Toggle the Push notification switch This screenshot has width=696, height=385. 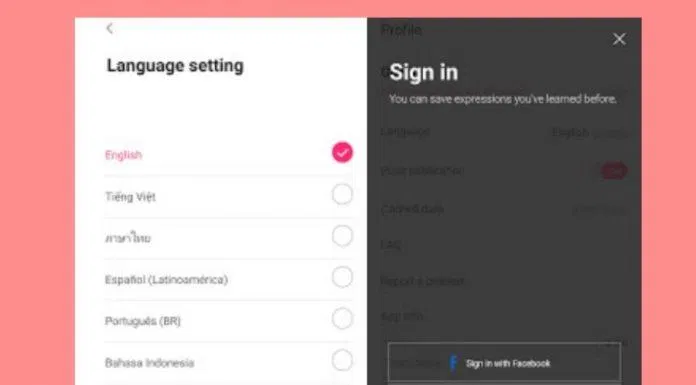click(614, 171)
